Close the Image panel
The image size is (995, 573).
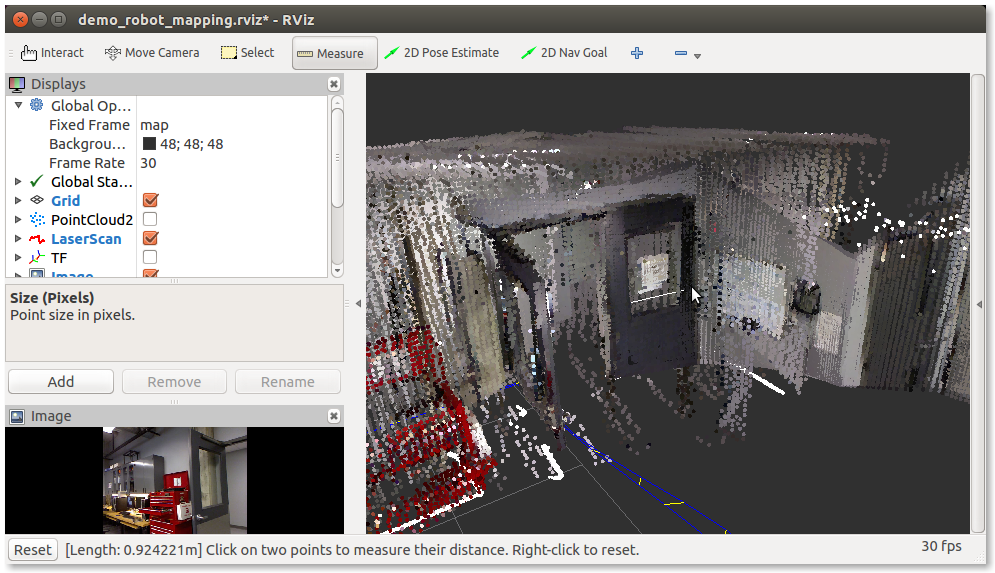[x=334, y=416]
